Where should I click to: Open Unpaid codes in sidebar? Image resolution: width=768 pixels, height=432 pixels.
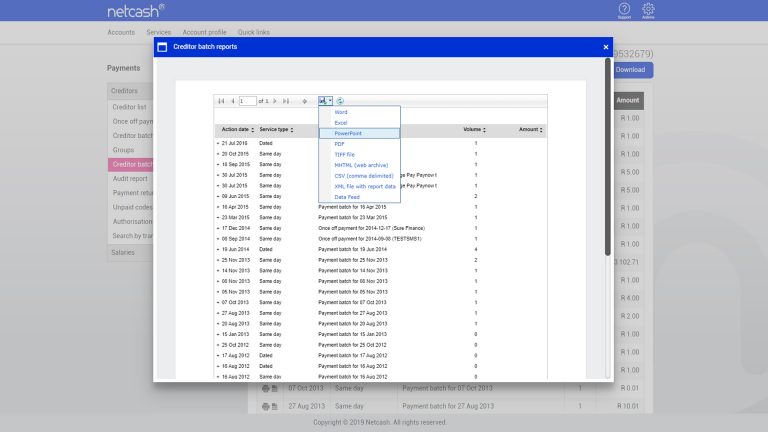pos(132,208)
